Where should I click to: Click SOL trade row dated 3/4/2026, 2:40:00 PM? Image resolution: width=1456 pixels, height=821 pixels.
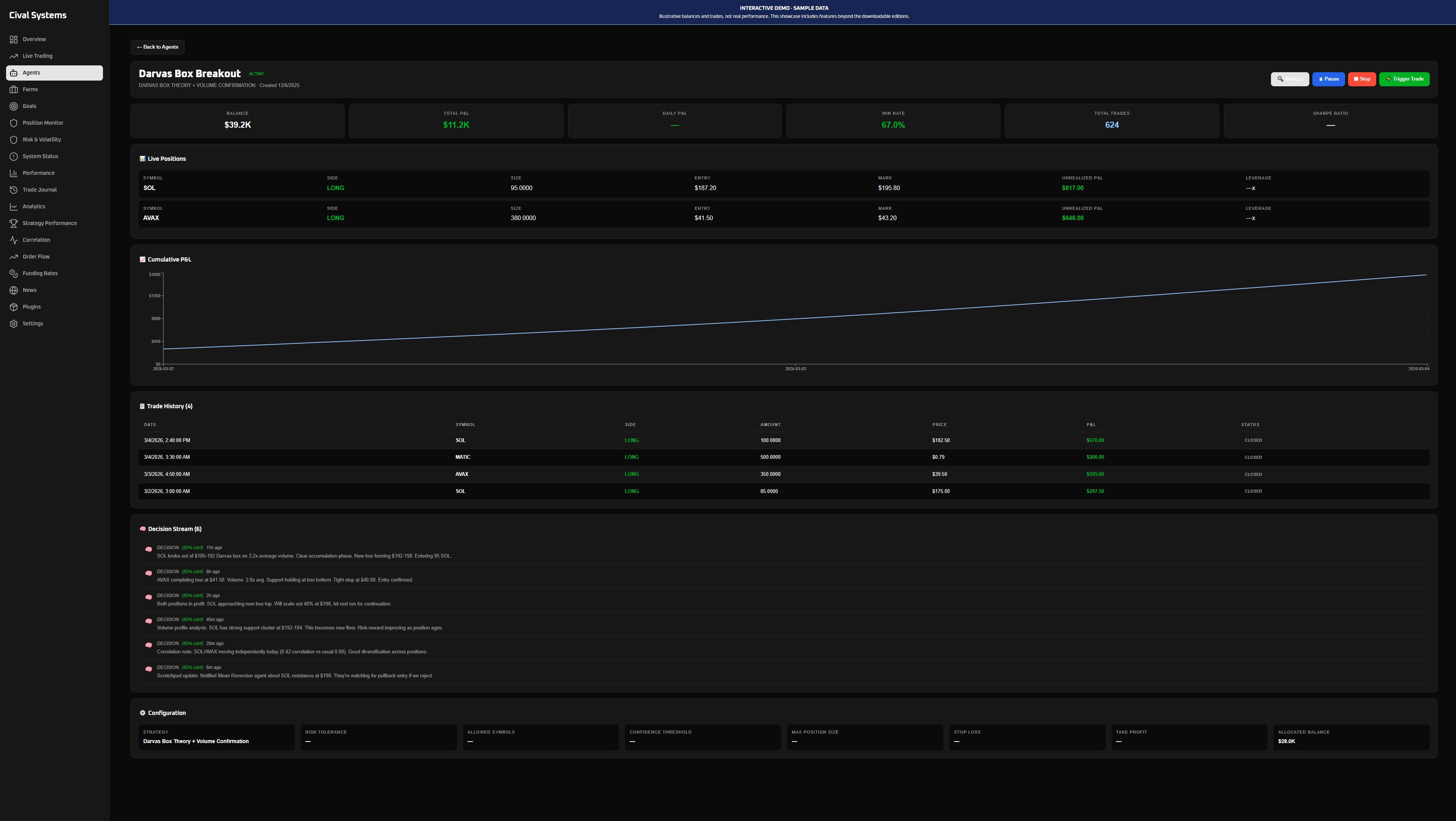click(x=783, y=441)
